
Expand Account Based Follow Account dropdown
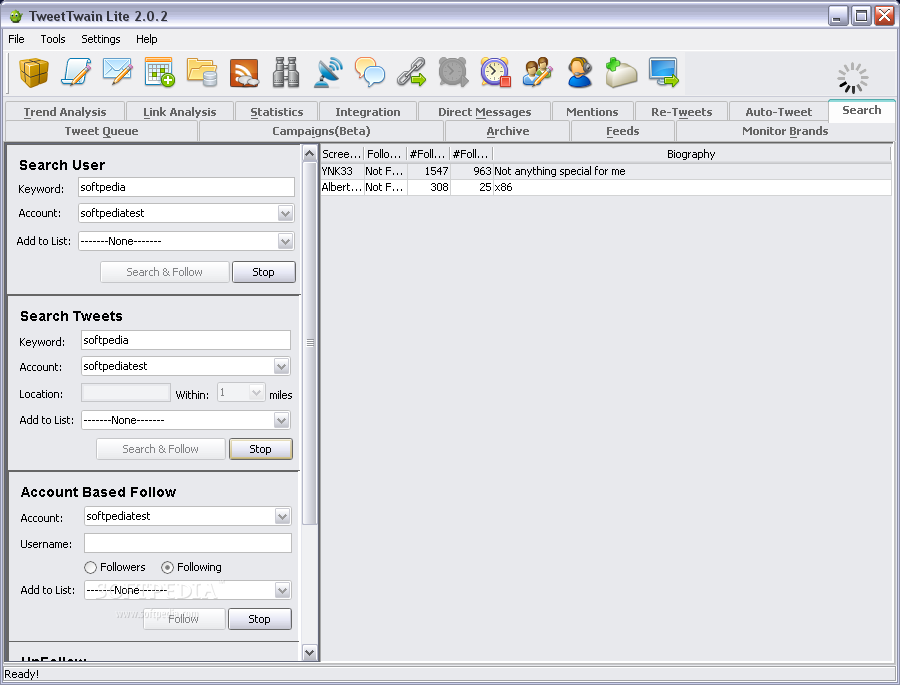pos(282,516)
